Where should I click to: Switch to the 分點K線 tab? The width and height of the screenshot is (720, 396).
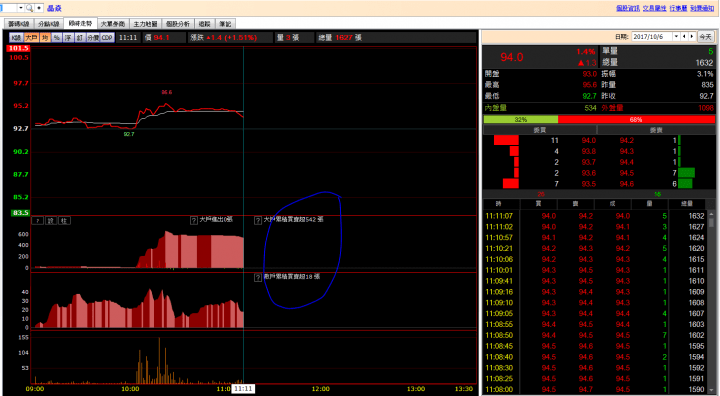(49, 24)
